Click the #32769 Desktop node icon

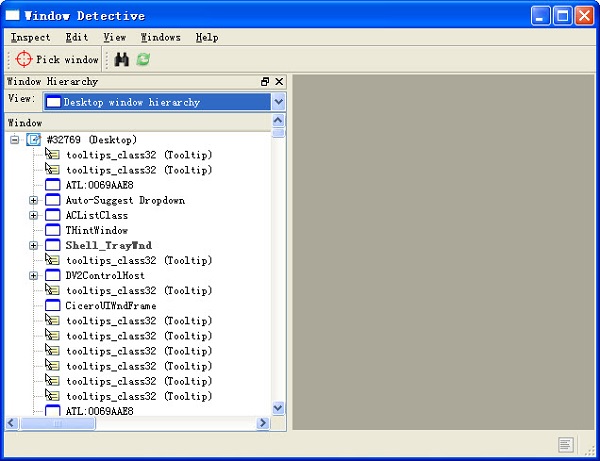33,140
